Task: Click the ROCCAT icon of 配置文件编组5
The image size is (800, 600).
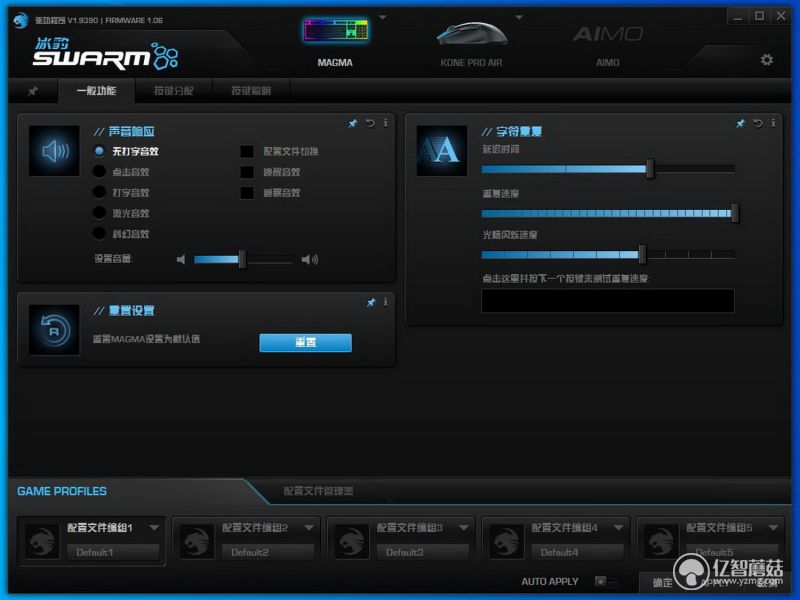Action: 662,541
